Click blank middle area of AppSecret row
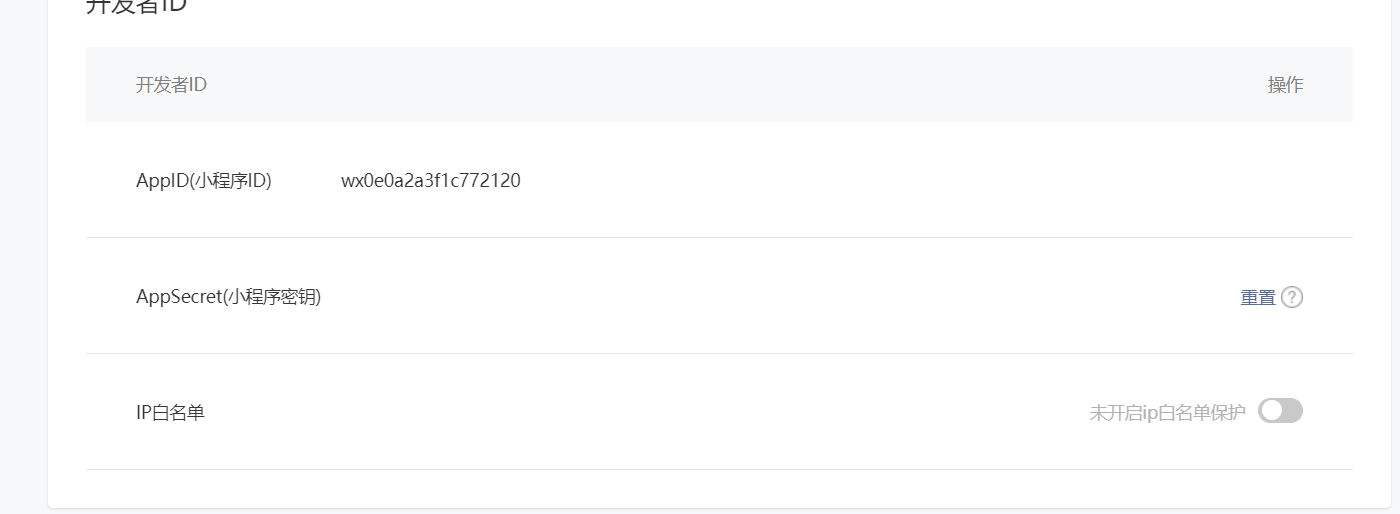This screenshot has width=1400, height=514. (x=780, y=297)
